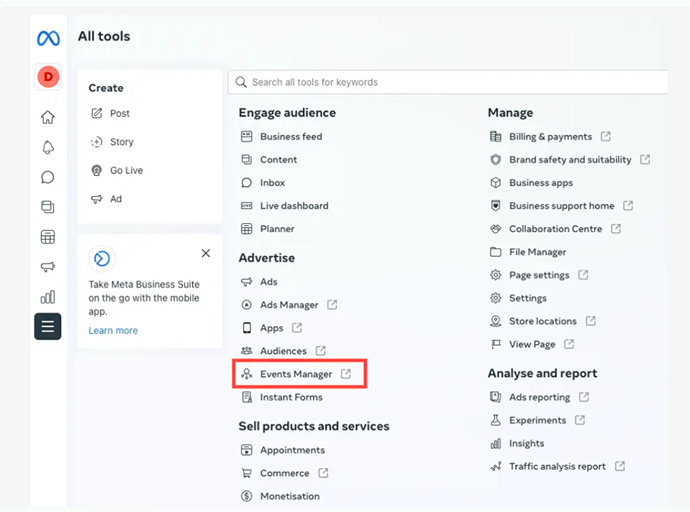Open Traffic analysis report

coord(557,466)
